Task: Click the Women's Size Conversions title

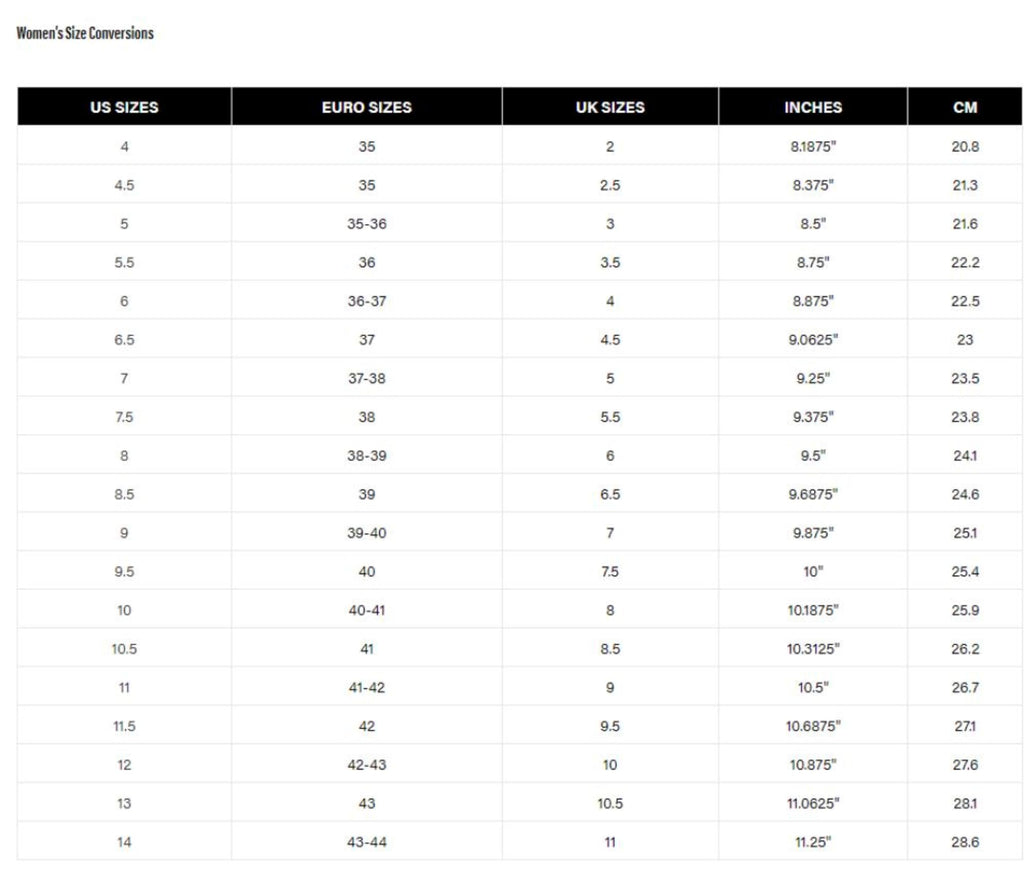Action: pos(85,33)
